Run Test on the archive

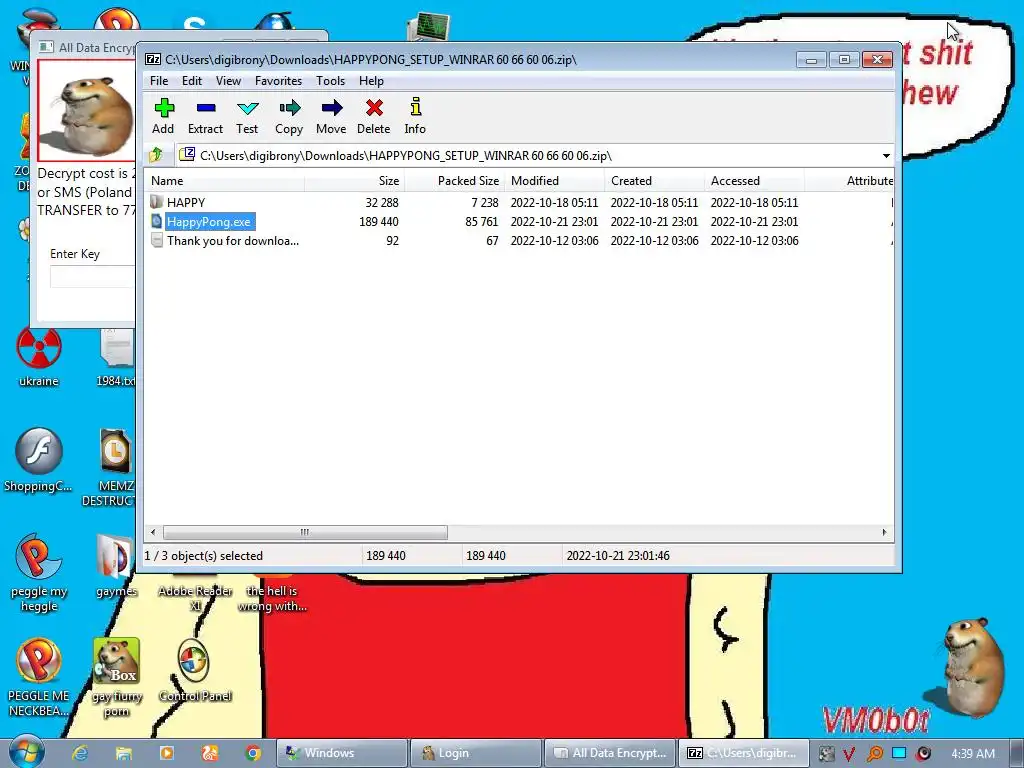(x=248, y=116)
